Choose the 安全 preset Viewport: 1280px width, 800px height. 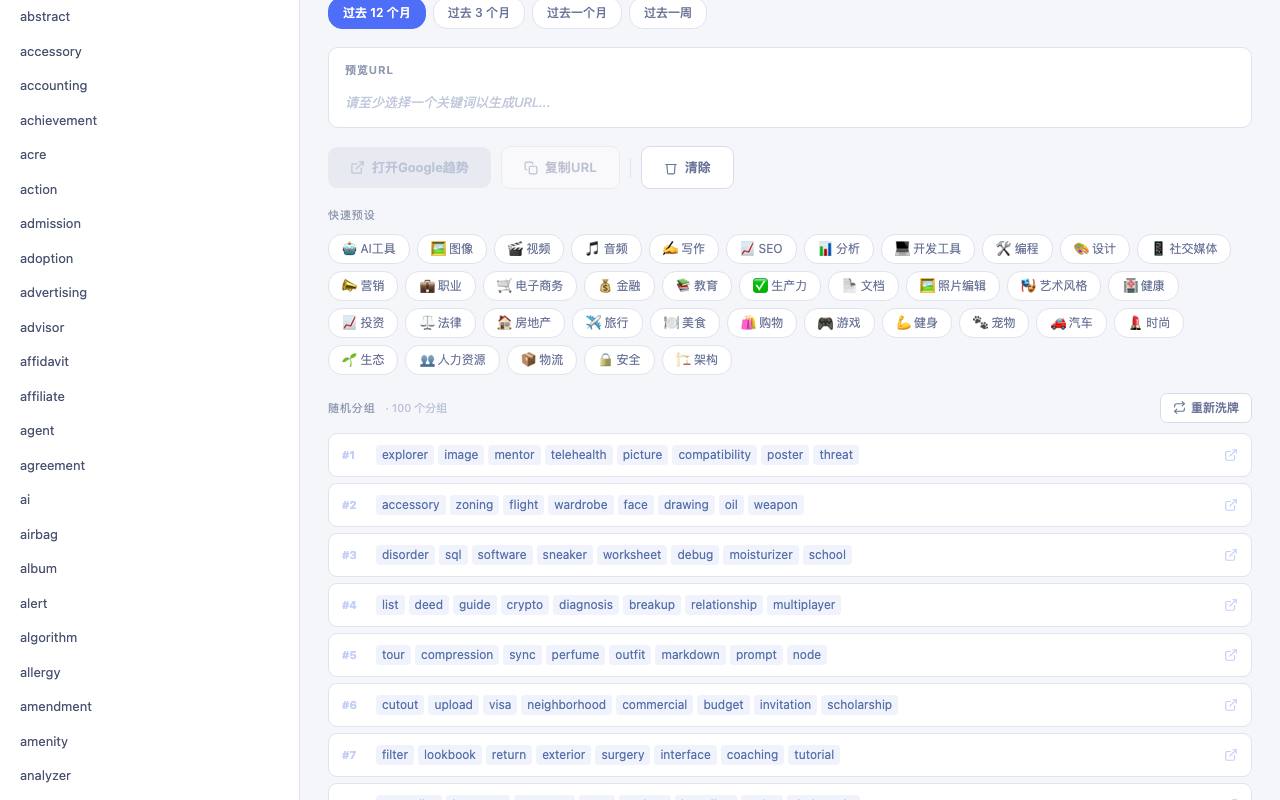619,360
